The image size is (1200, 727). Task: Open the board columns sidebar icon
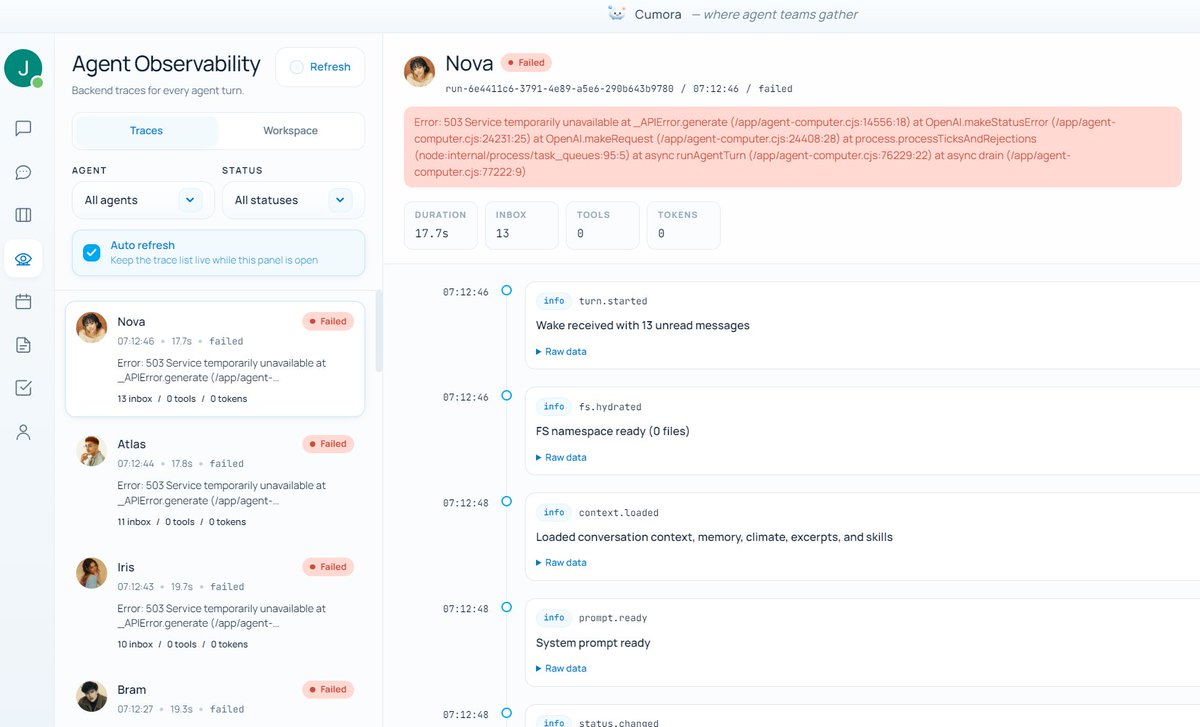click(23, 215)
